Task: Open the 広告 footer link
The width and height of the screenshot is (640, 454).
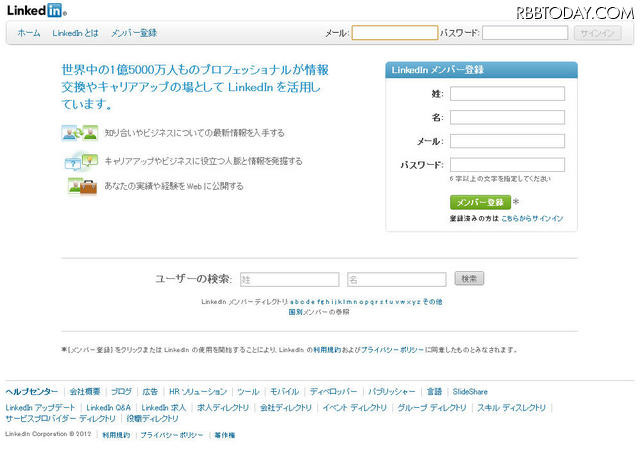Action: point(150,392)
